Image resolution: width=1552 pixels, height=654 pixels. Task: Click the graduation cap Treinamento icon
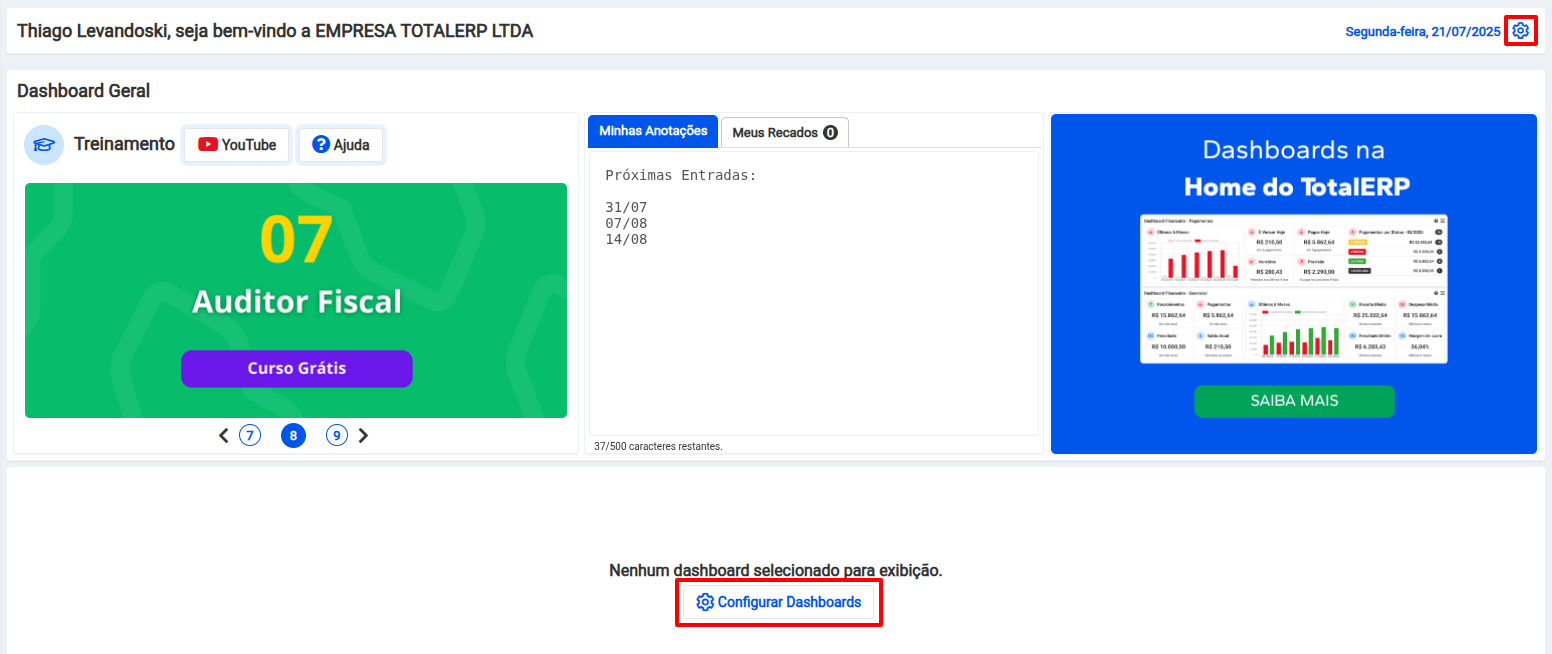(43, 144)
